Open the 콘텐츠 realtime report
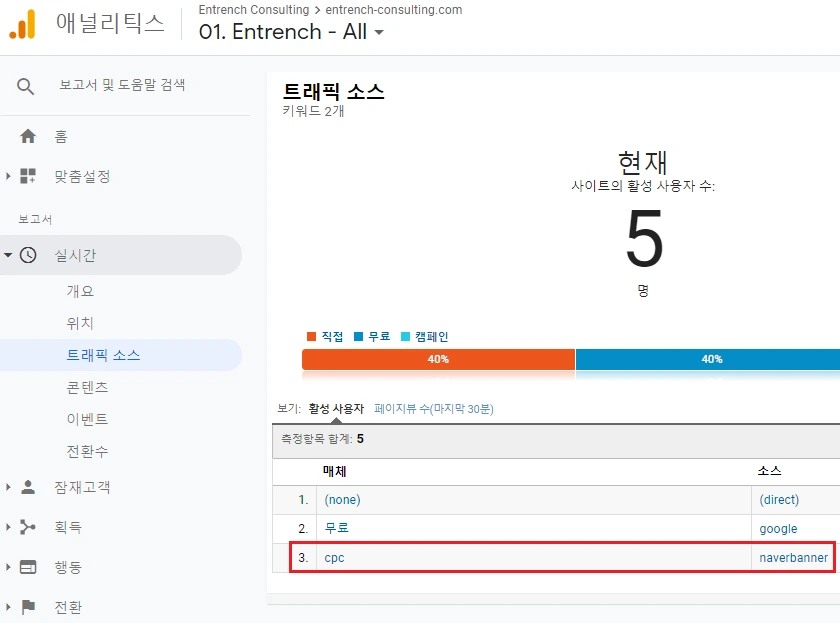This screenshot has height=623, width=840. [x=87, y=387]
